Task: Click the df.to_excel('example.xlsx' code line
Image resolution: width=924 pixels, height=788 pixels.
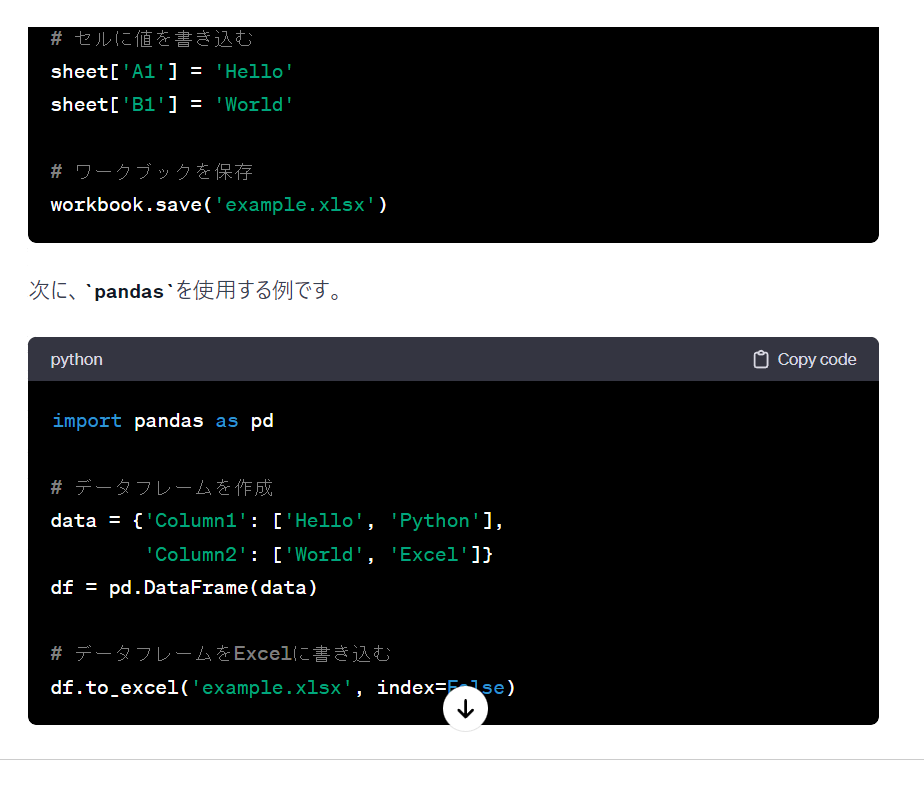Action: pyautogui.click(x=283, y=687)
